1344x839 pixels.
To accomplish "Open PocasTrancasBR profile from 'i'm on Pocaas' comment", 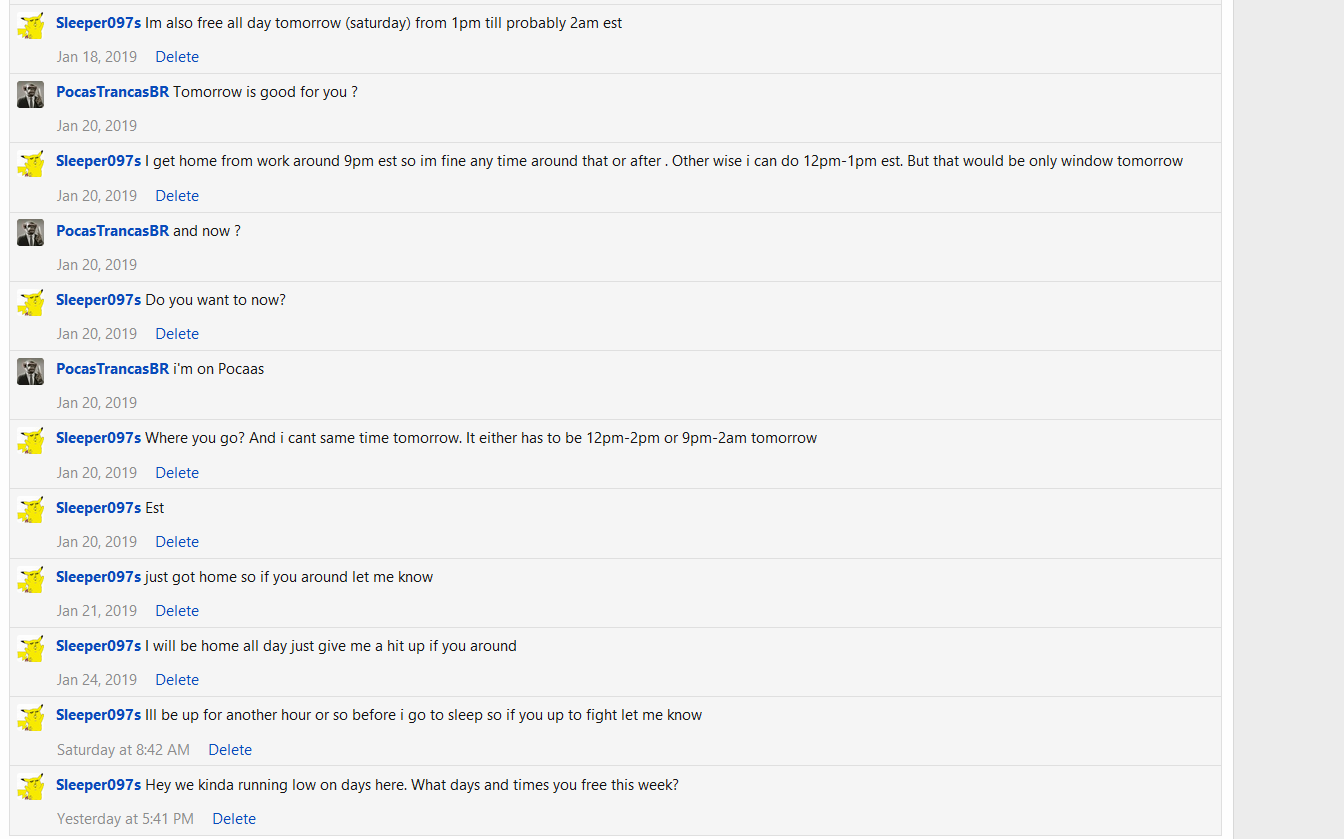I will coord(112,369).
